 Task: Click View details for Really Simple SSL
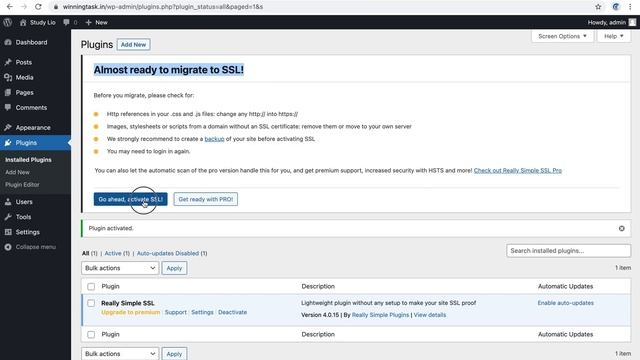tap(430, 315)
